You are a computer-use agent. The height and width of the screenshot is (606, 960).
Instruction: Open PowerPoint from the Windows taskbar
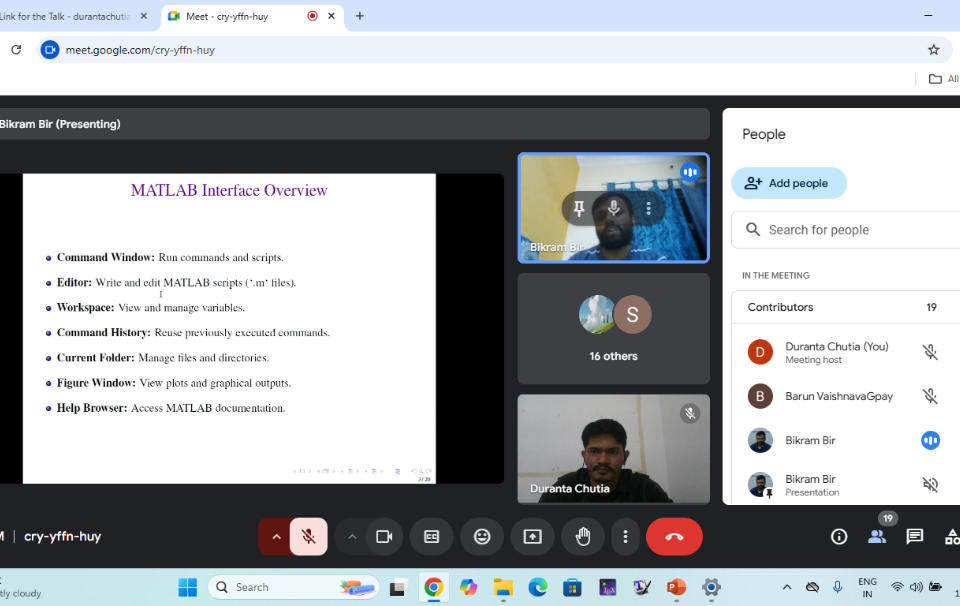676,587
